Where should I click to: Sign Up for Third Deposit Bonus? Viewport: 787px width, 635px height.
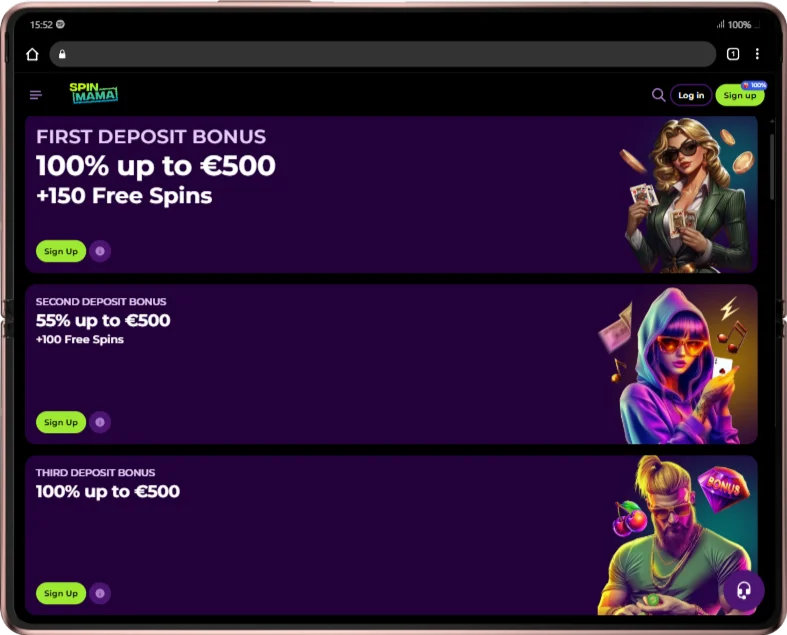61,593
